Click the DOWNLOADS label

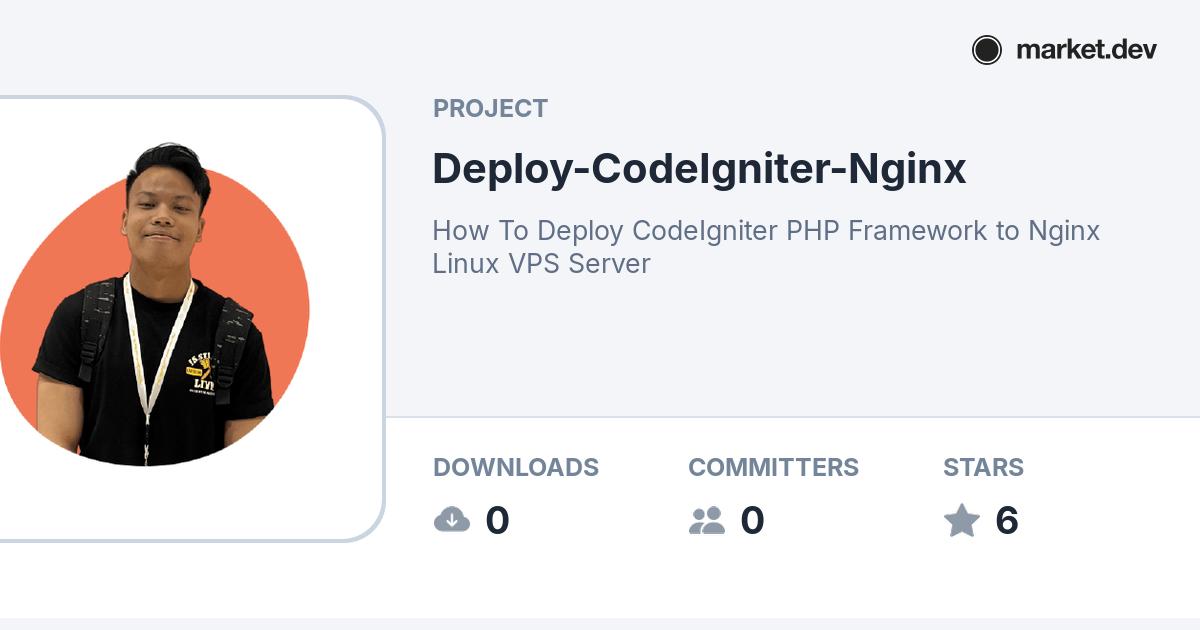516,467
